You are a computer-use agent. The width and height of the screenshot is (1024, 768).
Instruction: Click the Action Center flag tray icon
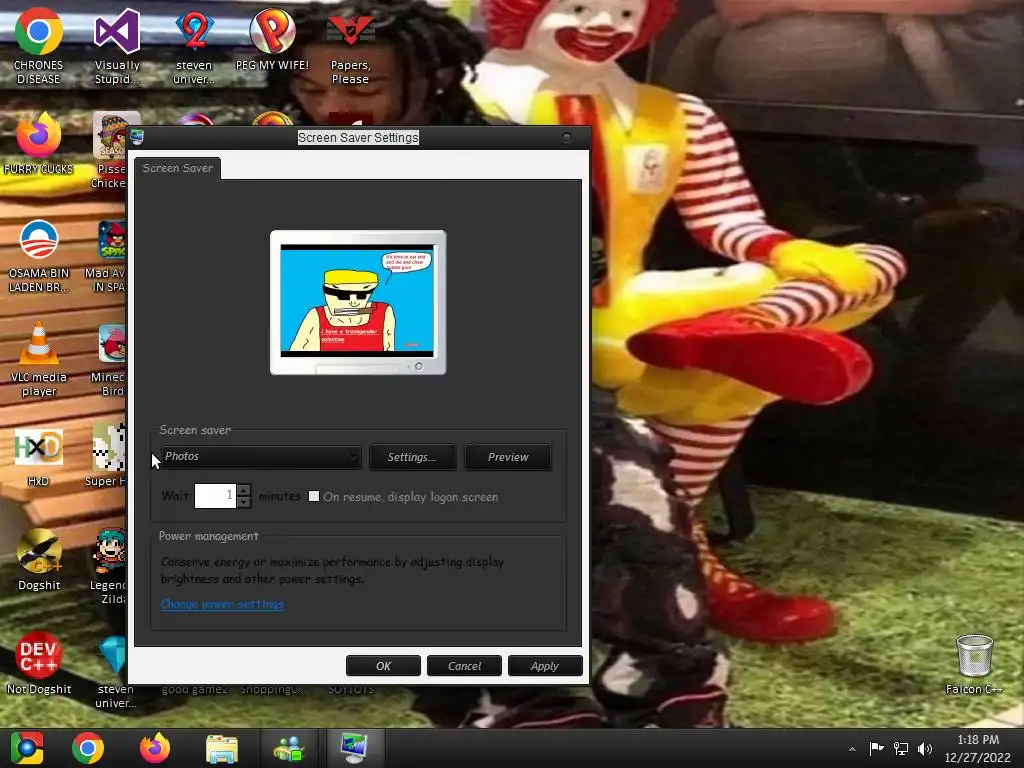876,749
